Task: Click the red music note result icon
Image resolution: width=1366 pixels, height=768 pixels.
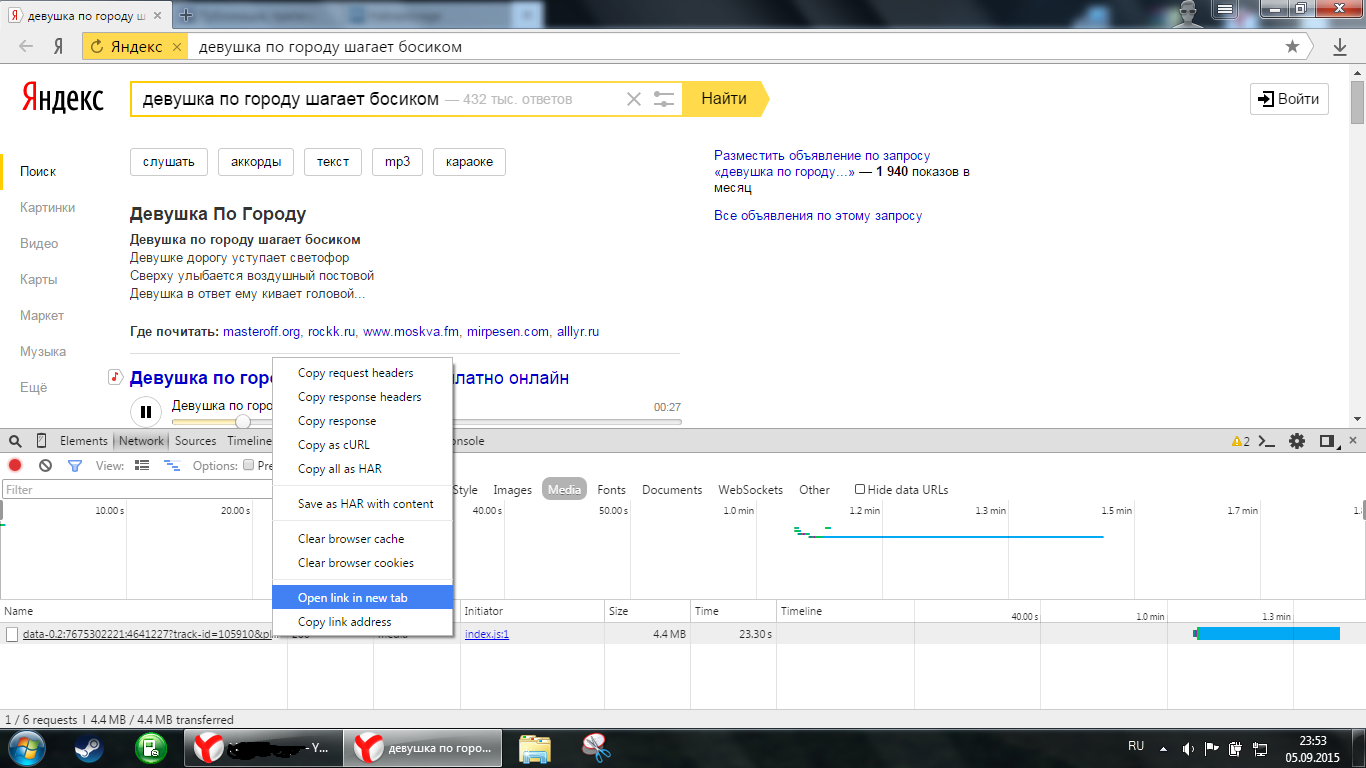Action: [x=115, y=377]
